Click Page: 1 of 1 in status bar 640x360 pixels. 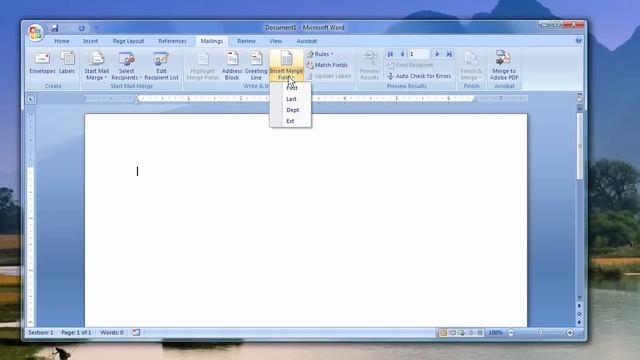click(76, 333)
